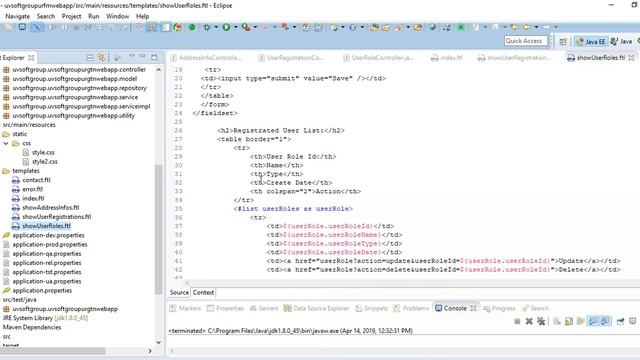Select showUserRegistrations.ftl in the tree
Viewport: 640px width, 360px height.
pos(57,217)
